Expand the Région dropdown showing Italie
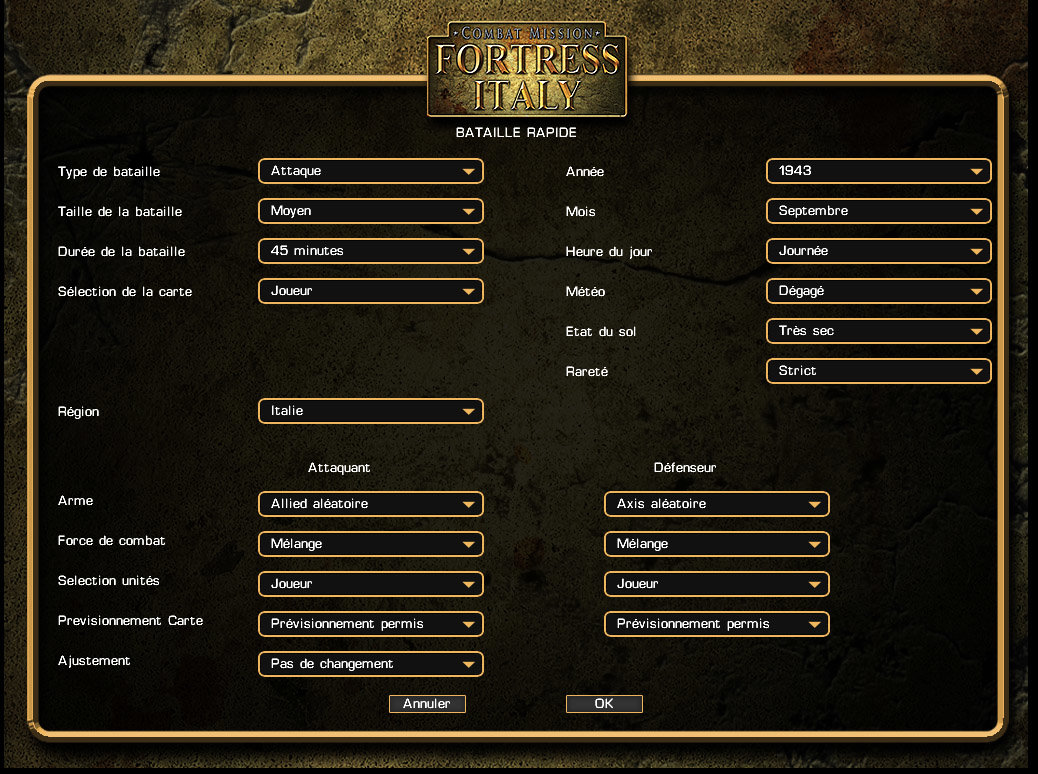 click(371, 411)
